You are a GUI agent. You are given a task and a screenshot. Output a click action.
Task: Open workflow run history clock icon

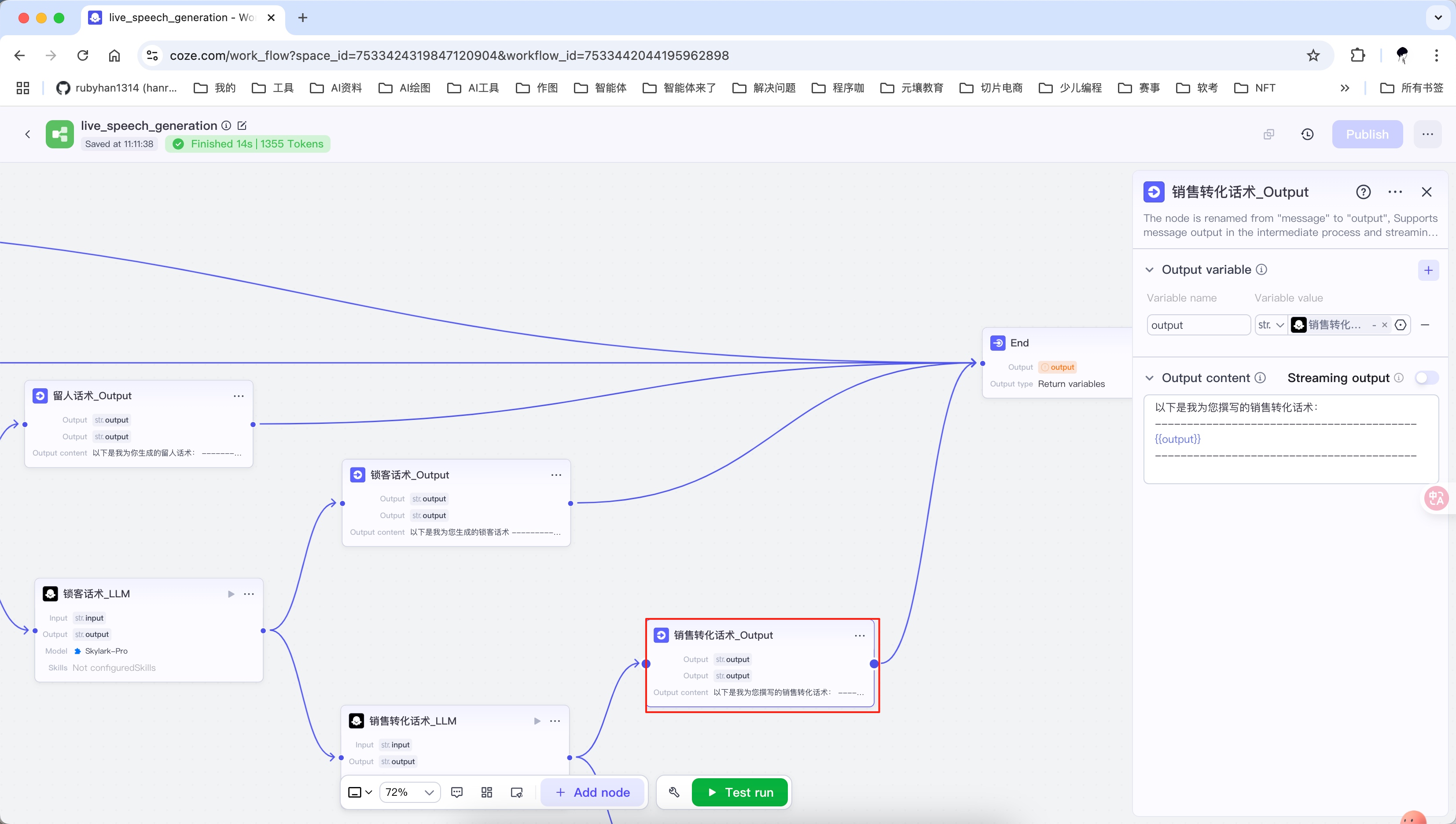(1307, 134)
